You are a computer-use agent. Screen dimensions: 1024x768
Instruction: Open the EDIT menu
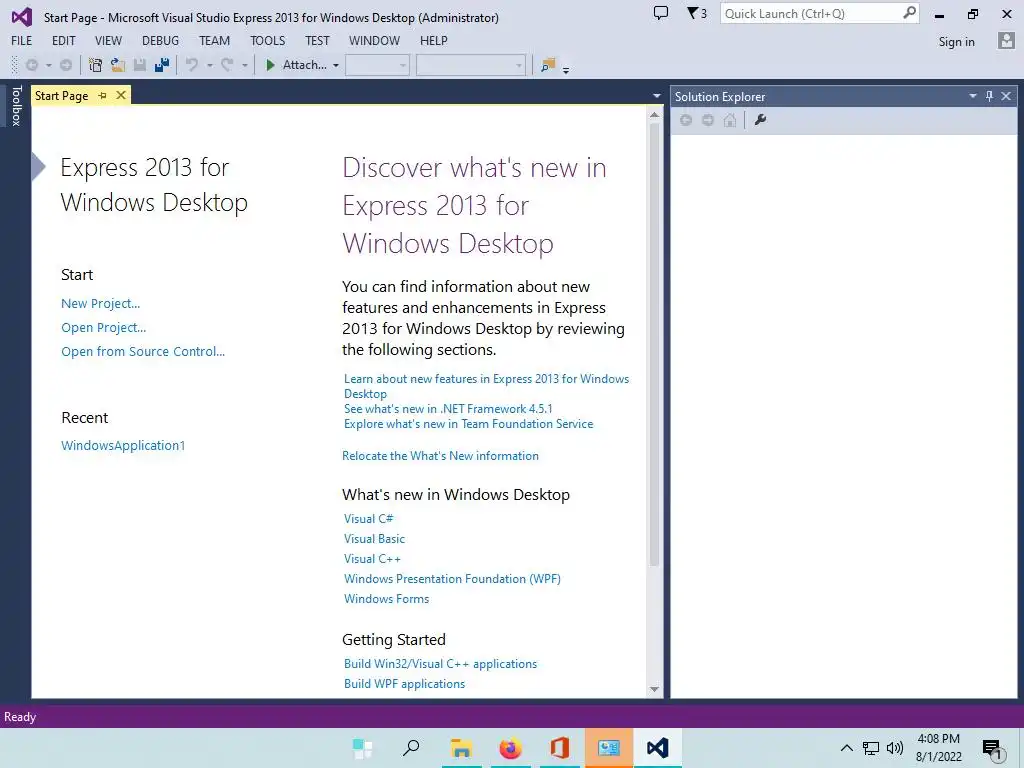click(x=63, y=40)
